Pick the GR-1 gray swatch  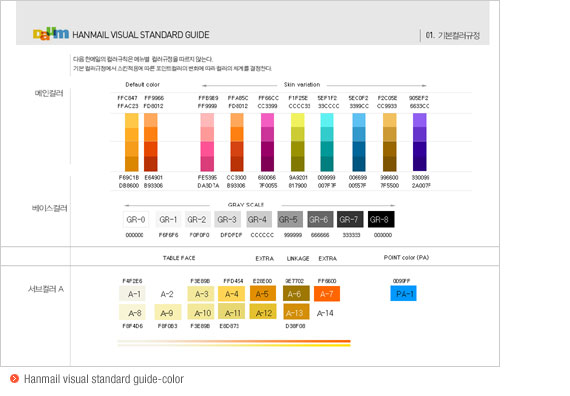(168, 219)
